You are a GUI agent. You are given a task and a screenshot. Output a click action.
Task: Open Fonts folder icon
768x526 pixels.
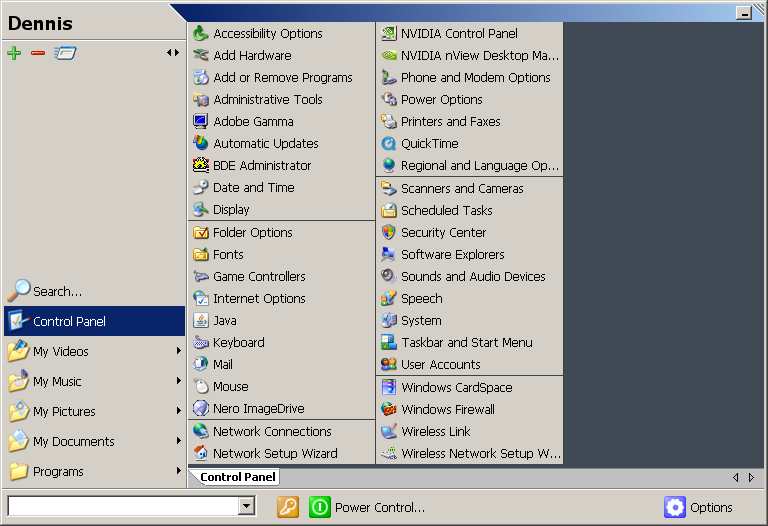point(200,254)
